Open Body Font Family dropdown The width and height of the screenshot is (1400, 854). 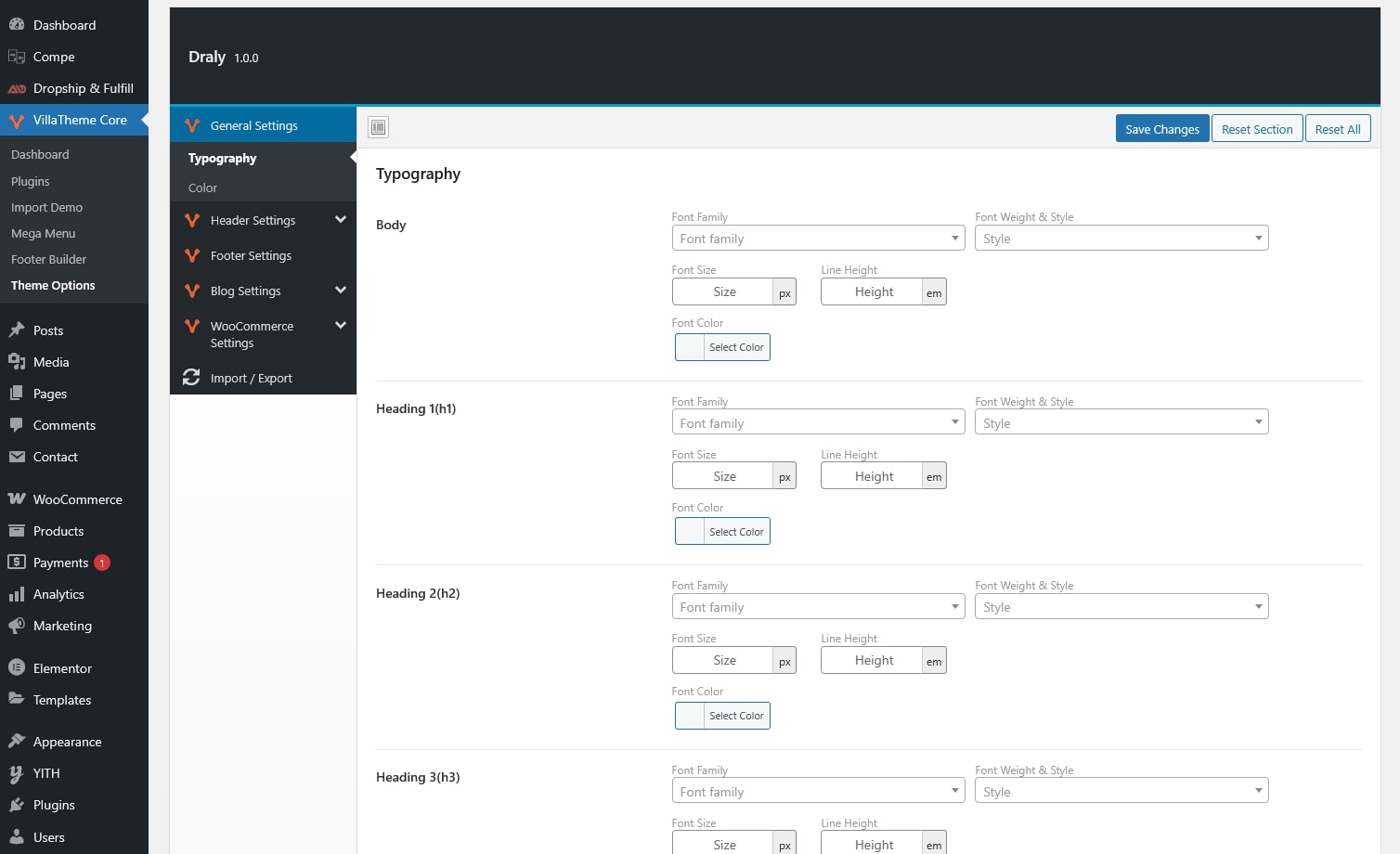tap(818, 239)
